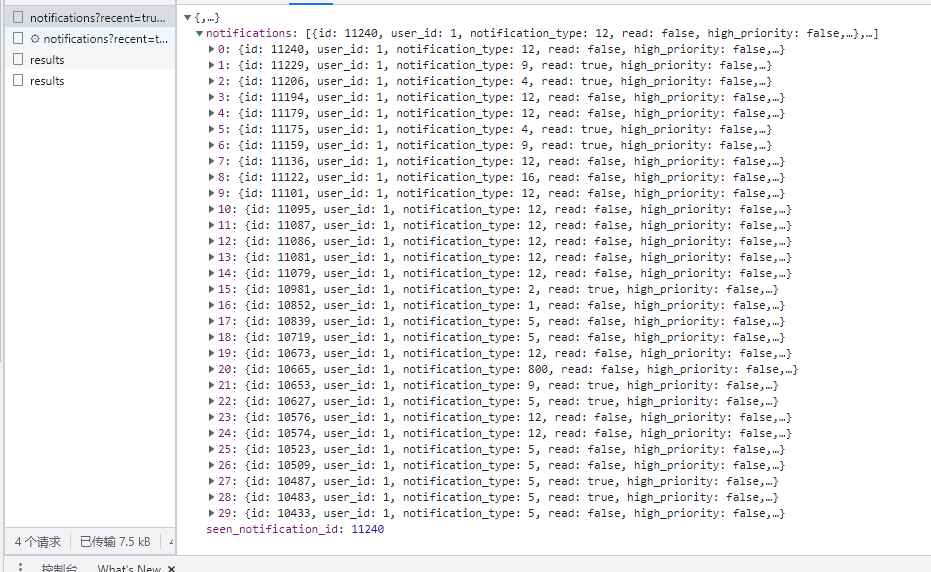
Task: Expand entry 20 with notification_type 800
Action: [x=211, y=369]
